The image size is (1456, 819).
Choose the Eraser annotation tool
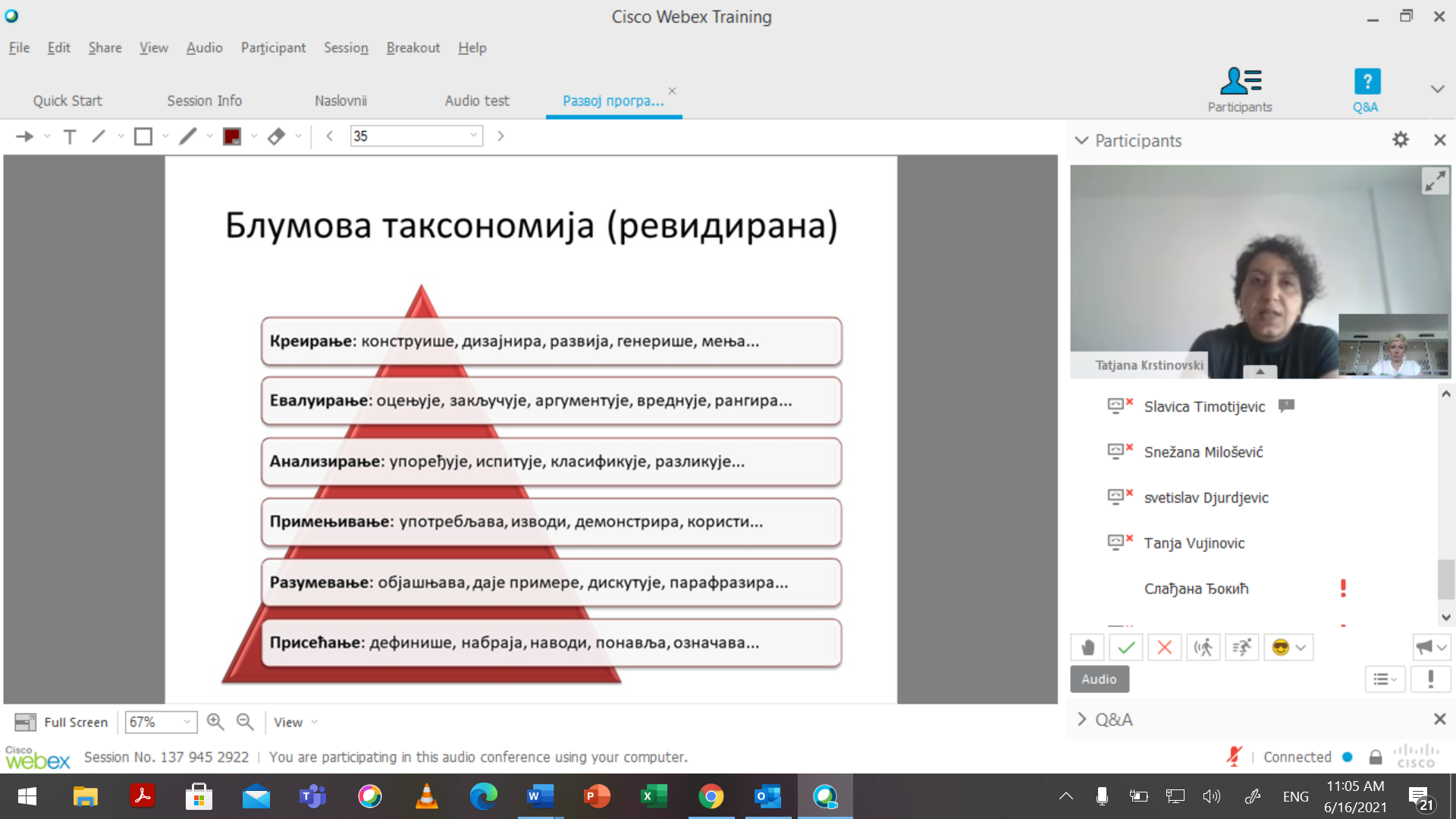276,136
